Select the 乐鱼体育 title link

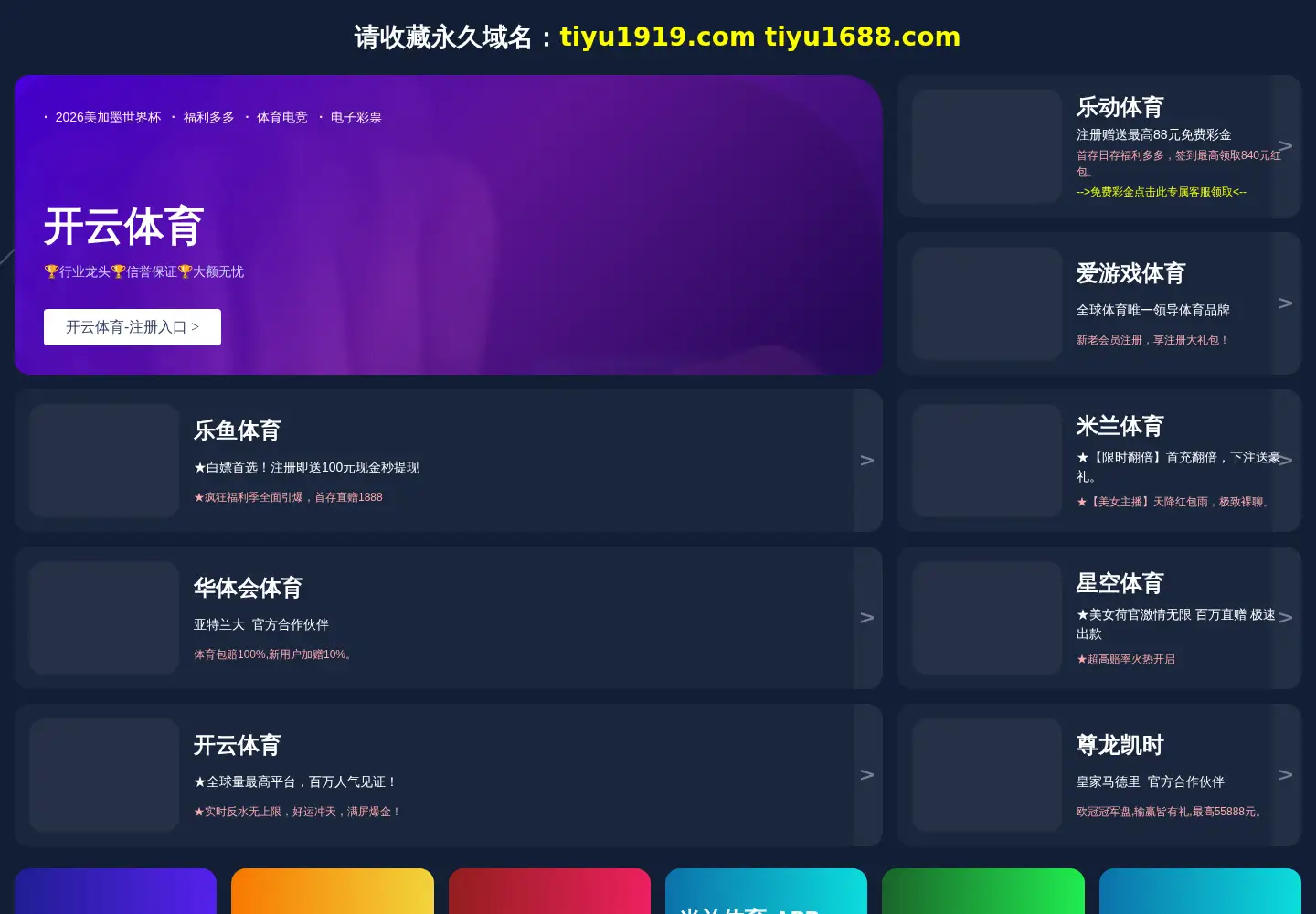coord(237,430)
